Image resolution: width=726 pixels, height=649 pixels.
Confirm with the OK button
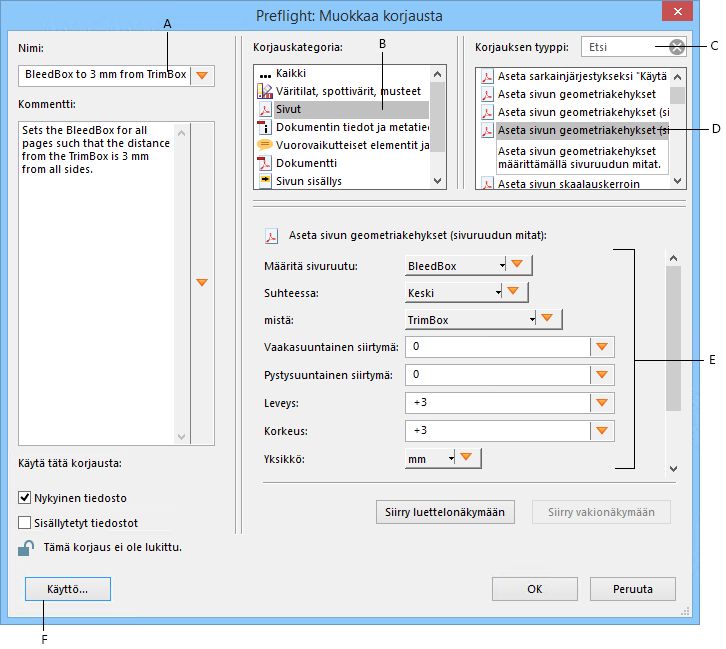tap(535, 589)
